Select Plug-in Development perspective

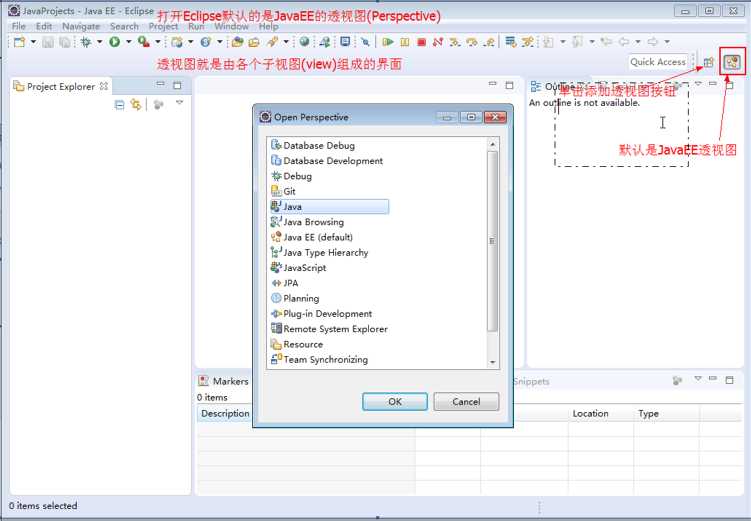click(x=322, y=314)
